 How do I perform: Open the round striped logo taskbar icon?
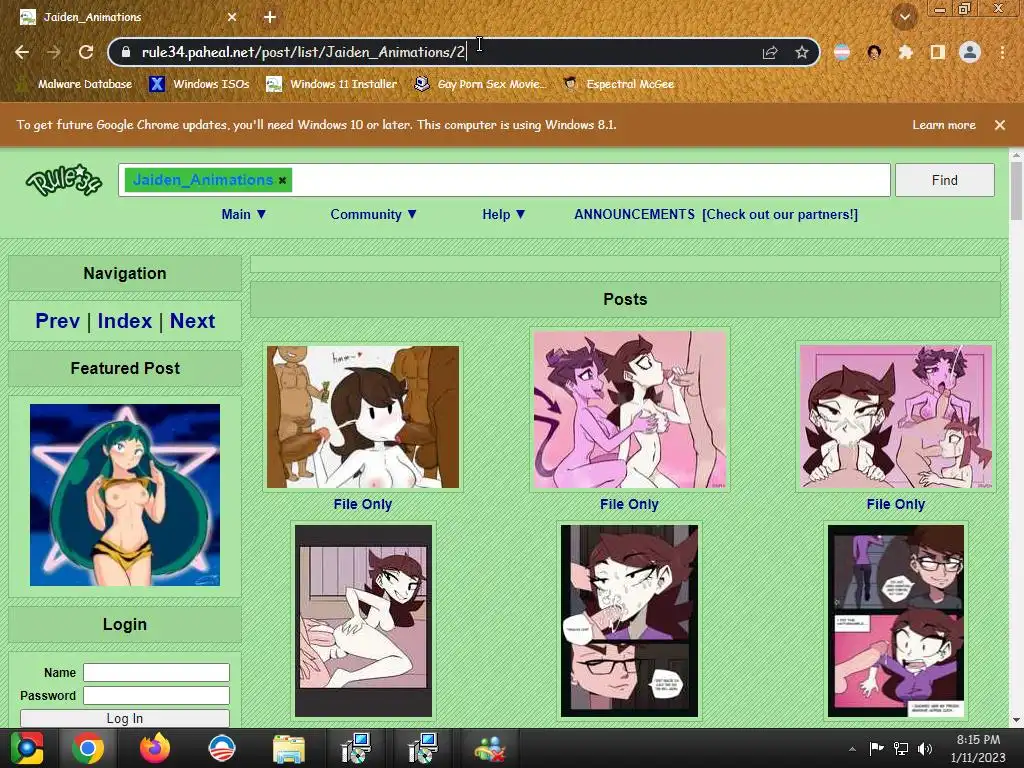(x=221, y=748)
